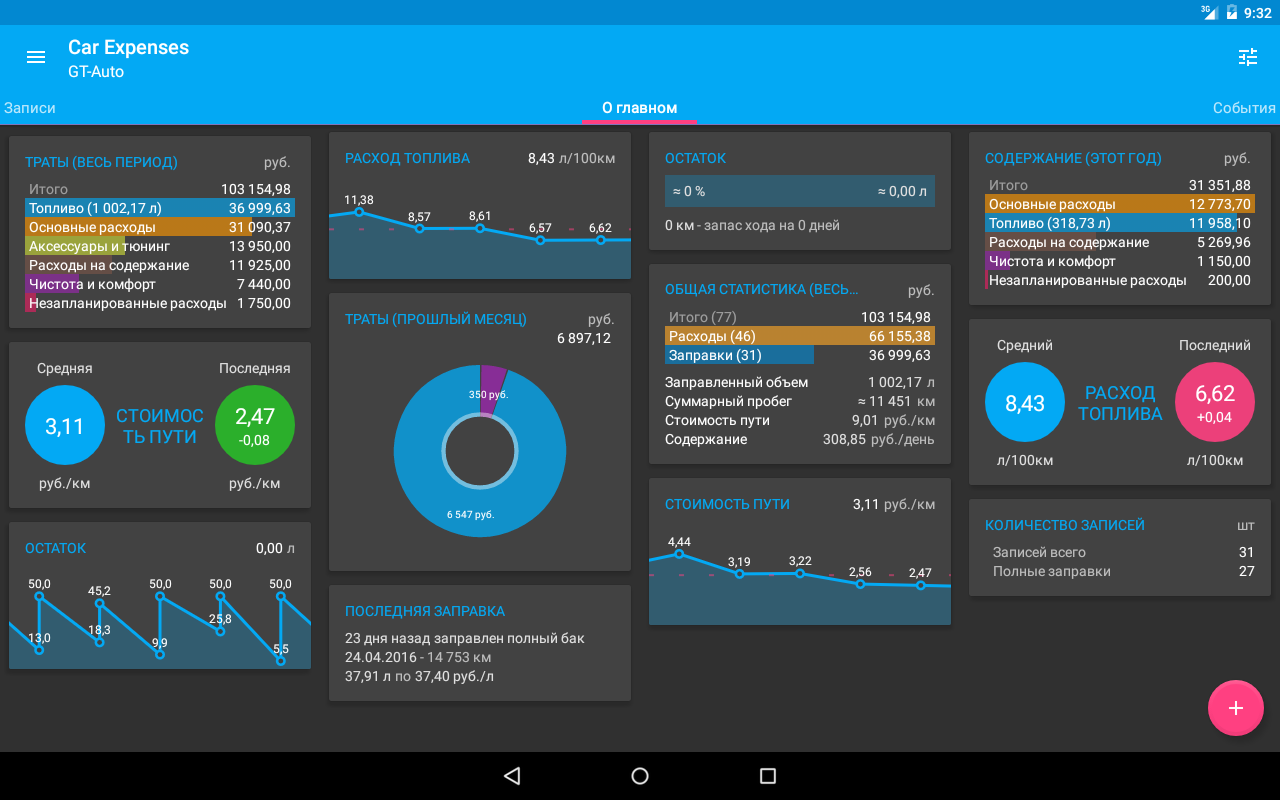Select Основные расходы 12 773,70 yearly row
The width and height of the screenshot is (1280, 800).
click(1120, 204)
